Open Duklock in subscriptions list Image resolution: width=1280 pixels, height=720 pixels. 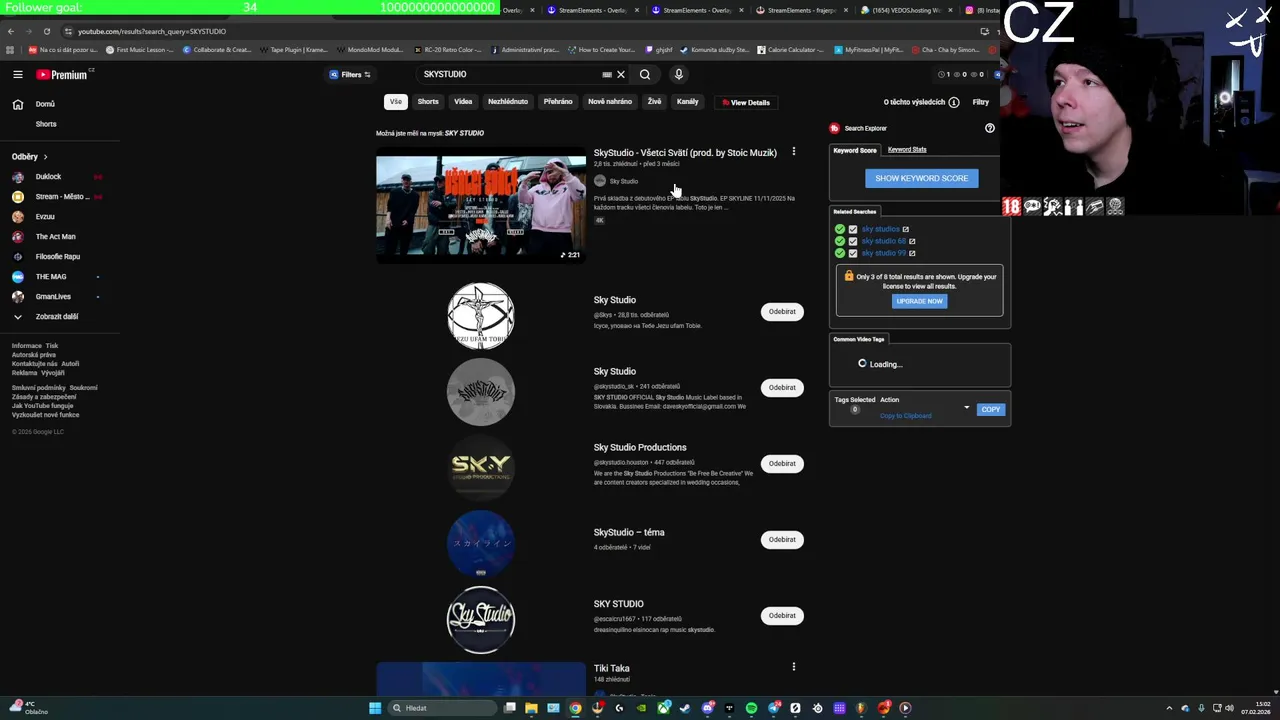(x=48, y=177)
